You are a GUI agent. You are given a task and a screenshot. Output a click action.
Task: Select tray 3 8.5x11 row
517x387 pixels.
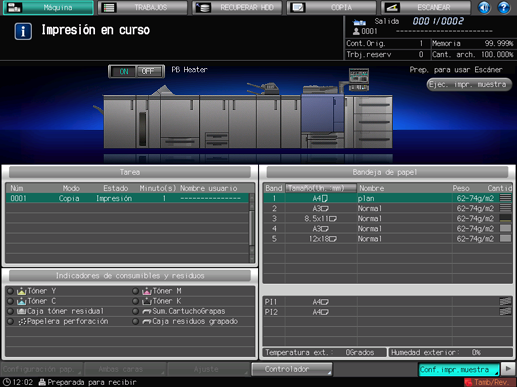(x=388, y=219)
